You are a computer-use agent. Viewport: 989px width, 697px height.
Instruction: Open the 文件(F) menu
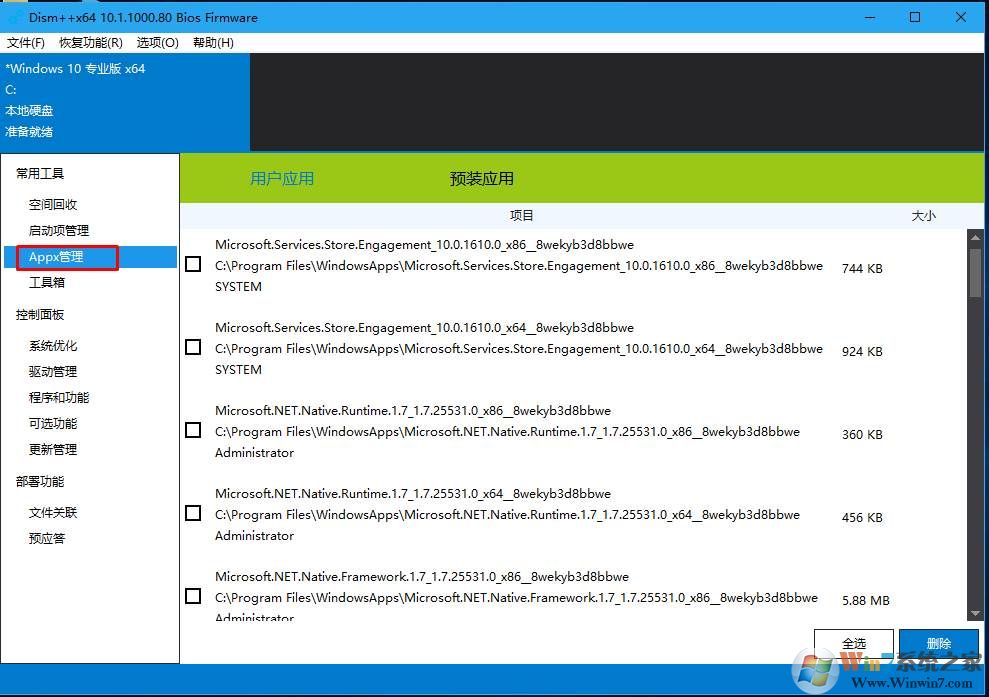[x=25, y=43]
